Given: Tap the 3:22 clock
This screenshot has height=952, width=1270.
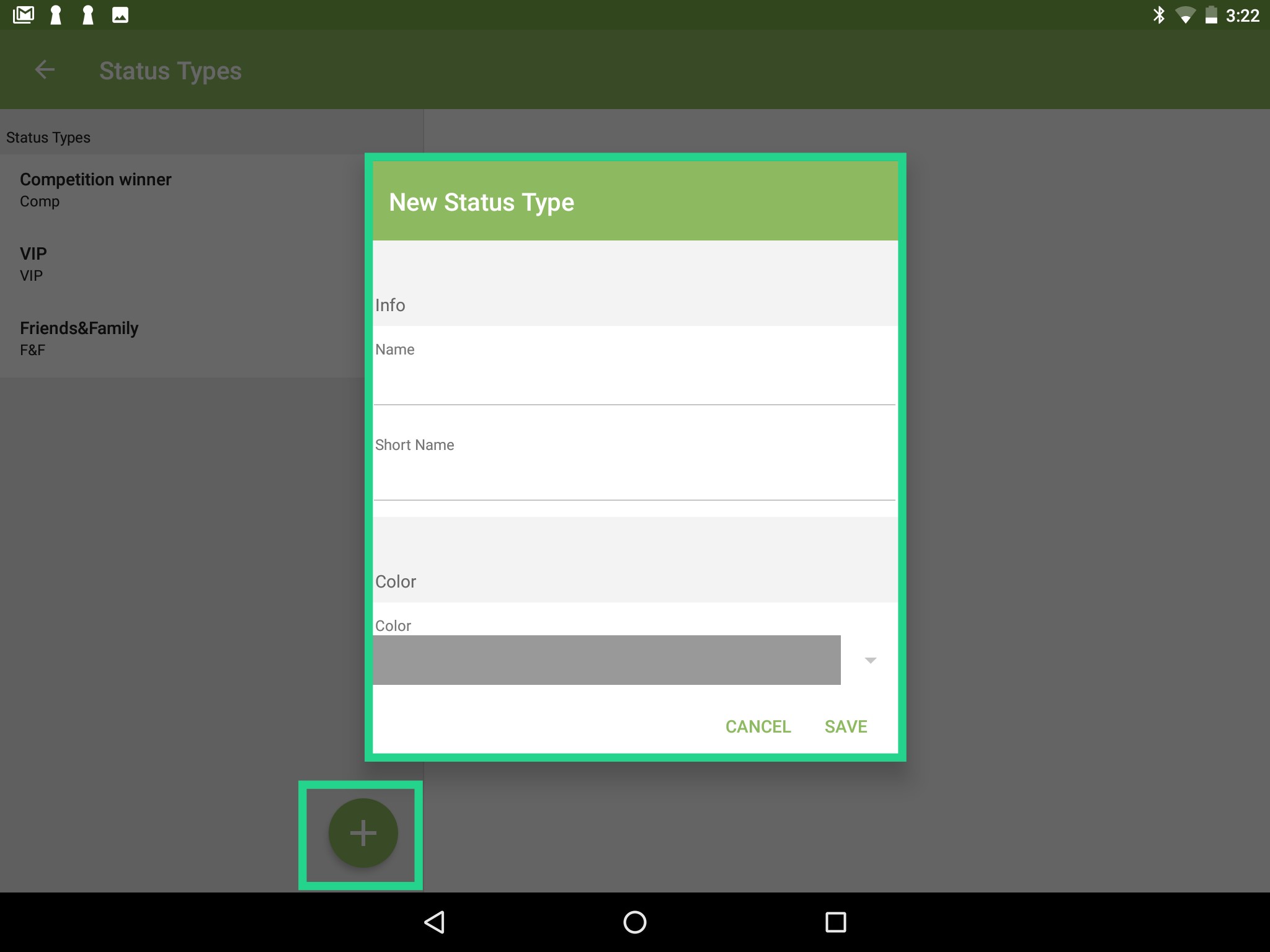Looking at the screenshot, I should [1242, 15].
